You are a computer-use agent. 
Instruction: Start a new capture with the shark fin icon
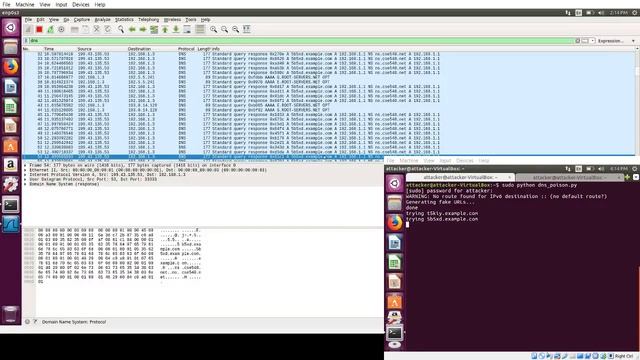(x=28, y=29)
